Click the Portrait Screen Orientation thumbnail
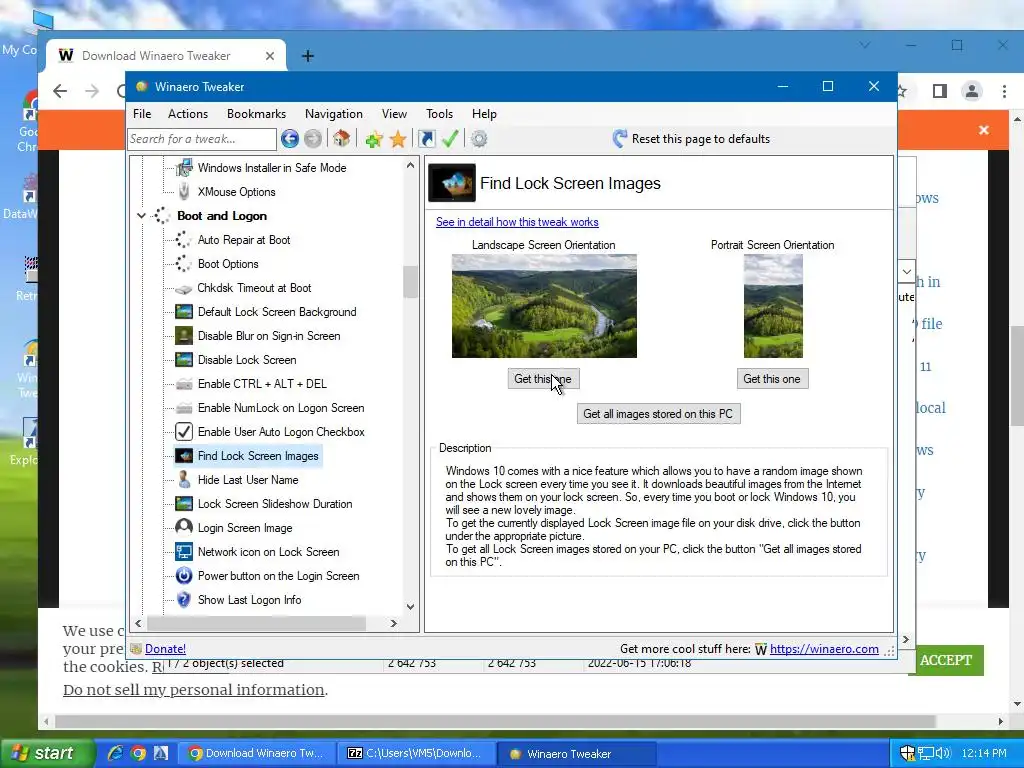 point(773,306)
